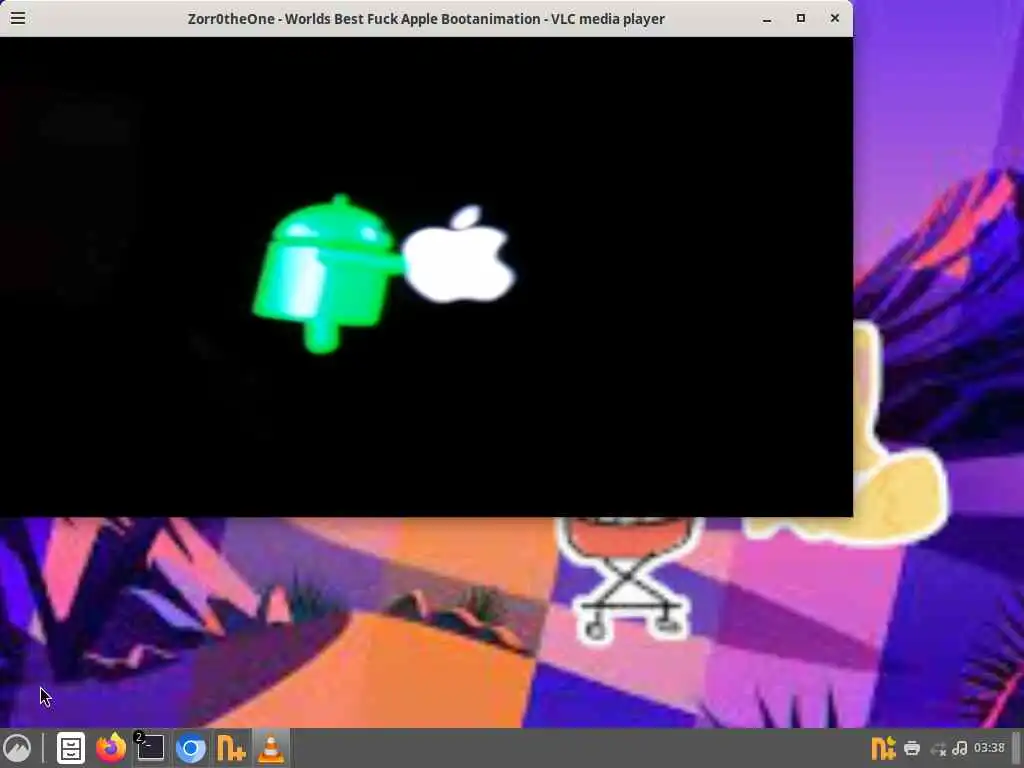Screen dimensions: 1024x768
Task: Open the file manager from taskbar
Action: (x=71, y=748)
